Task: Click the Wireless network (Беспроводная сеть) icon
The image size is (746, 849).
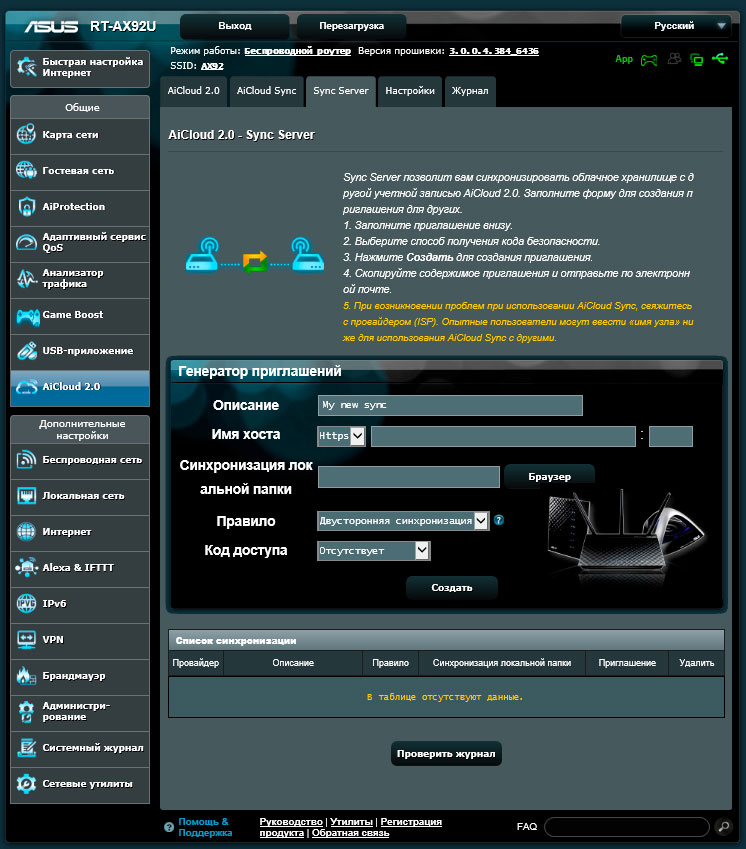Action: pos(26,460)
